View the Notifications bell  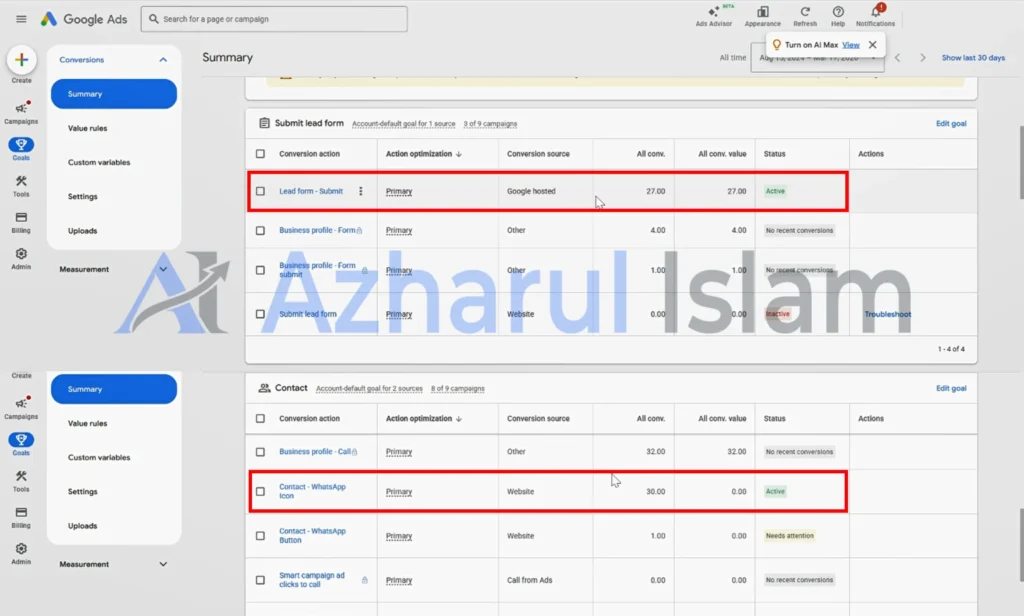point(875,16)
